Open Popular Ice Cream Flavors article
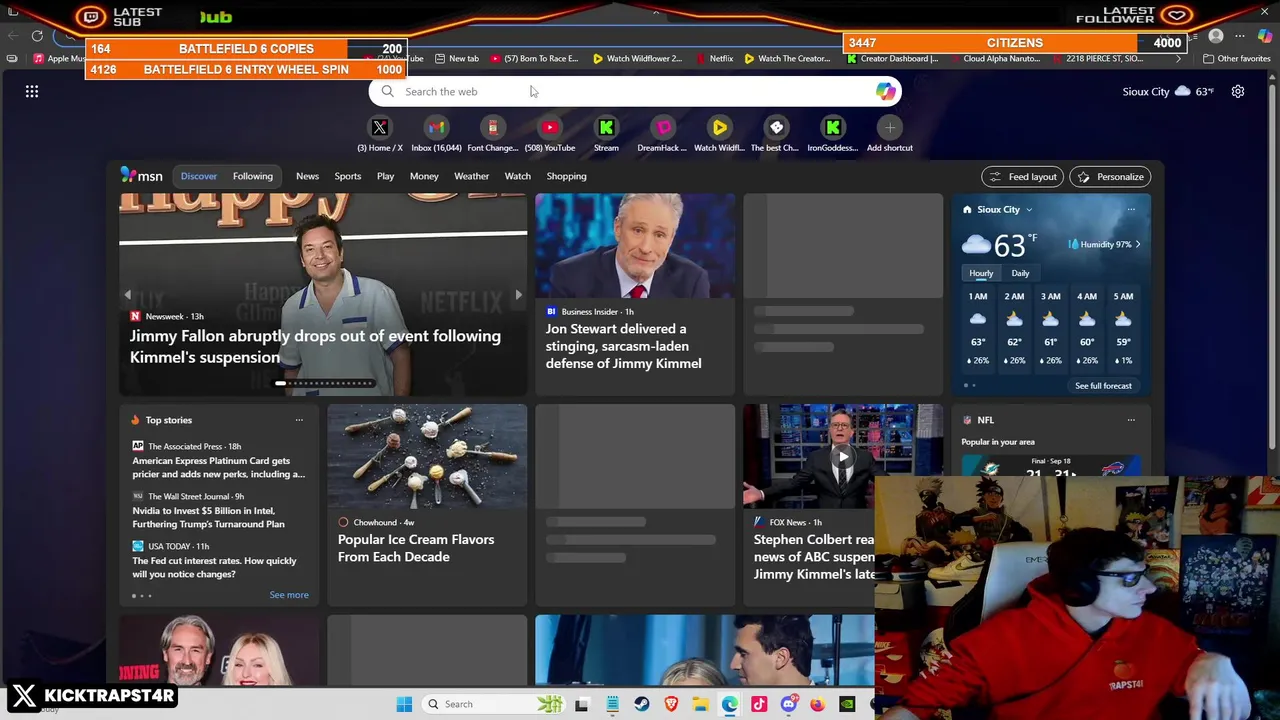The height and width of the screenshot is (720, 1280). [416, 548]
